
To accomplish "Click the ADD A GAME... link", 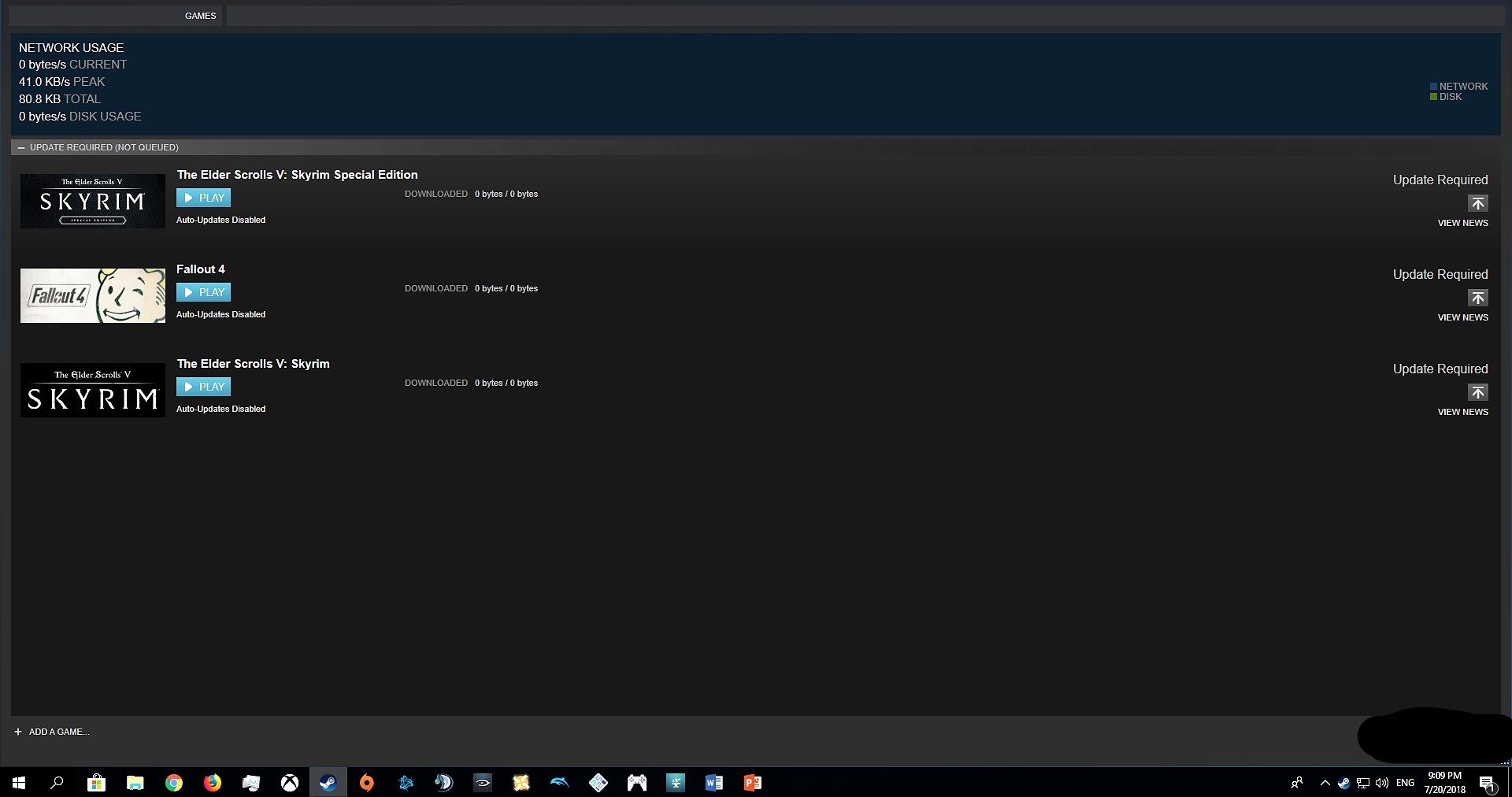I will pos(59,732).
